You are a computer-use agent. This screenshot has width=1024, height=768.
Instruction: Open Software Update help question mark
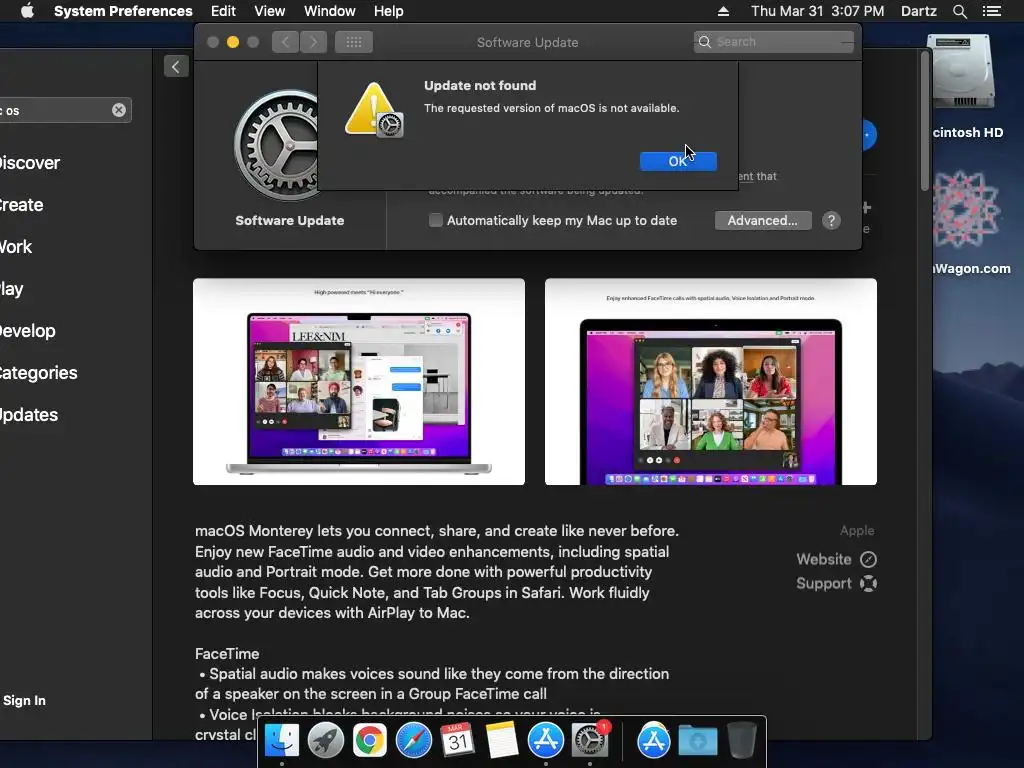point(831,221)
